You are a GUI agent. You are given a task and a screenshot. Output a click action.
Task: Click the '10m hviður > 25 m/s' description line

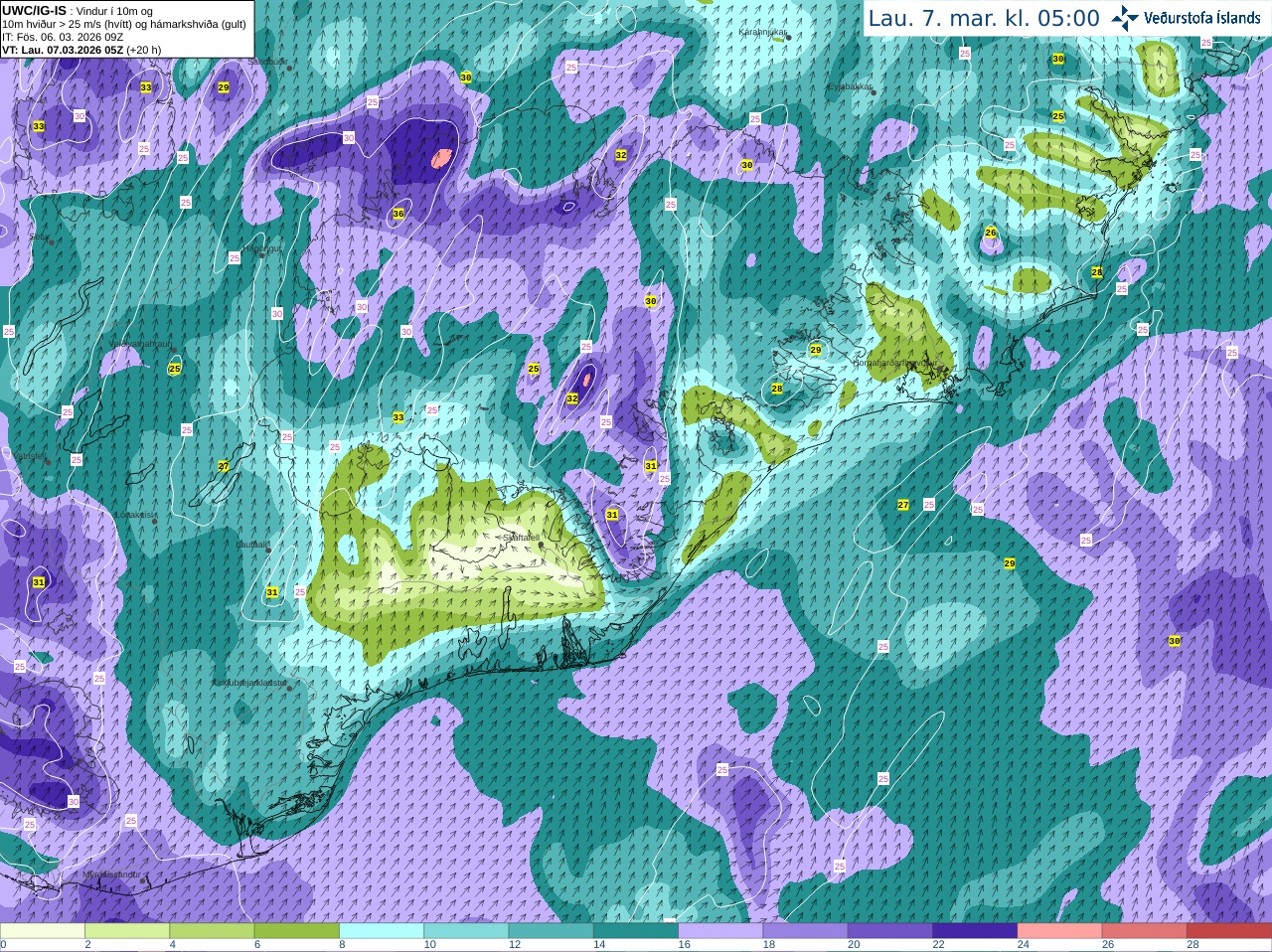click(124, 24)
